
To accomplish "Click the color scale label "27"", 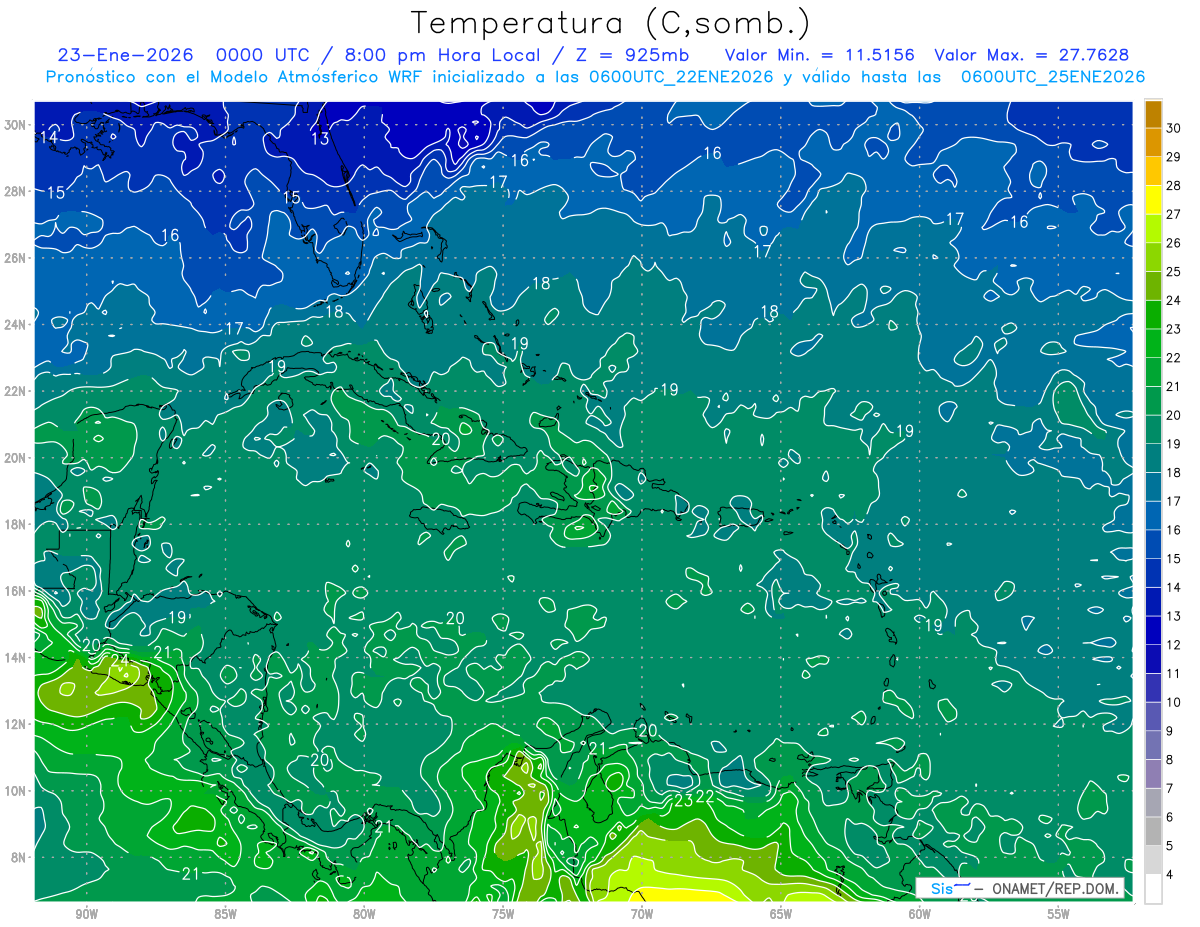I will coord(1174,213).
